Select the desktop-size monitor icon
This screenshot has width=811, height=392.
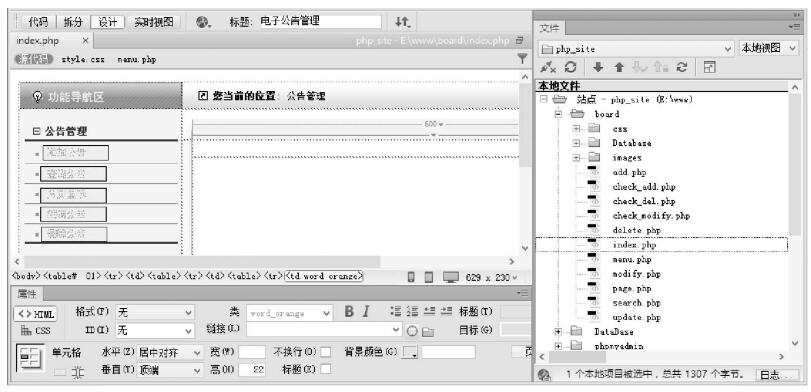451,277
